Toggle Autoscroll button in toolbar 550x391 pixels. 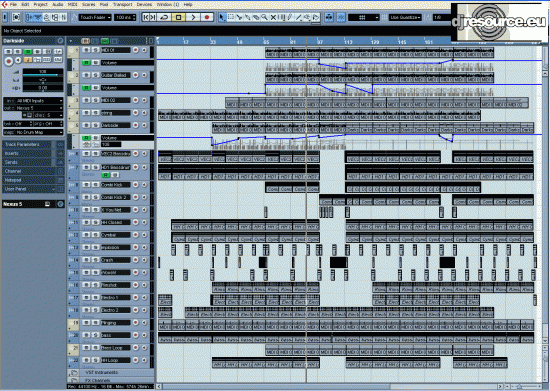click(x=329, y=17)
